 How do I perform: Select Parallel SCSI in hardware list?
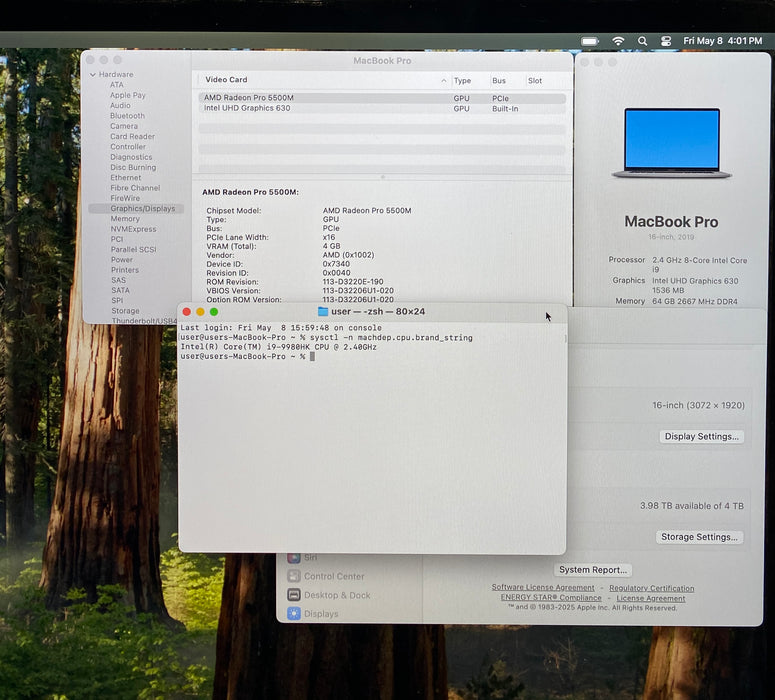click(x=133, y=250)
